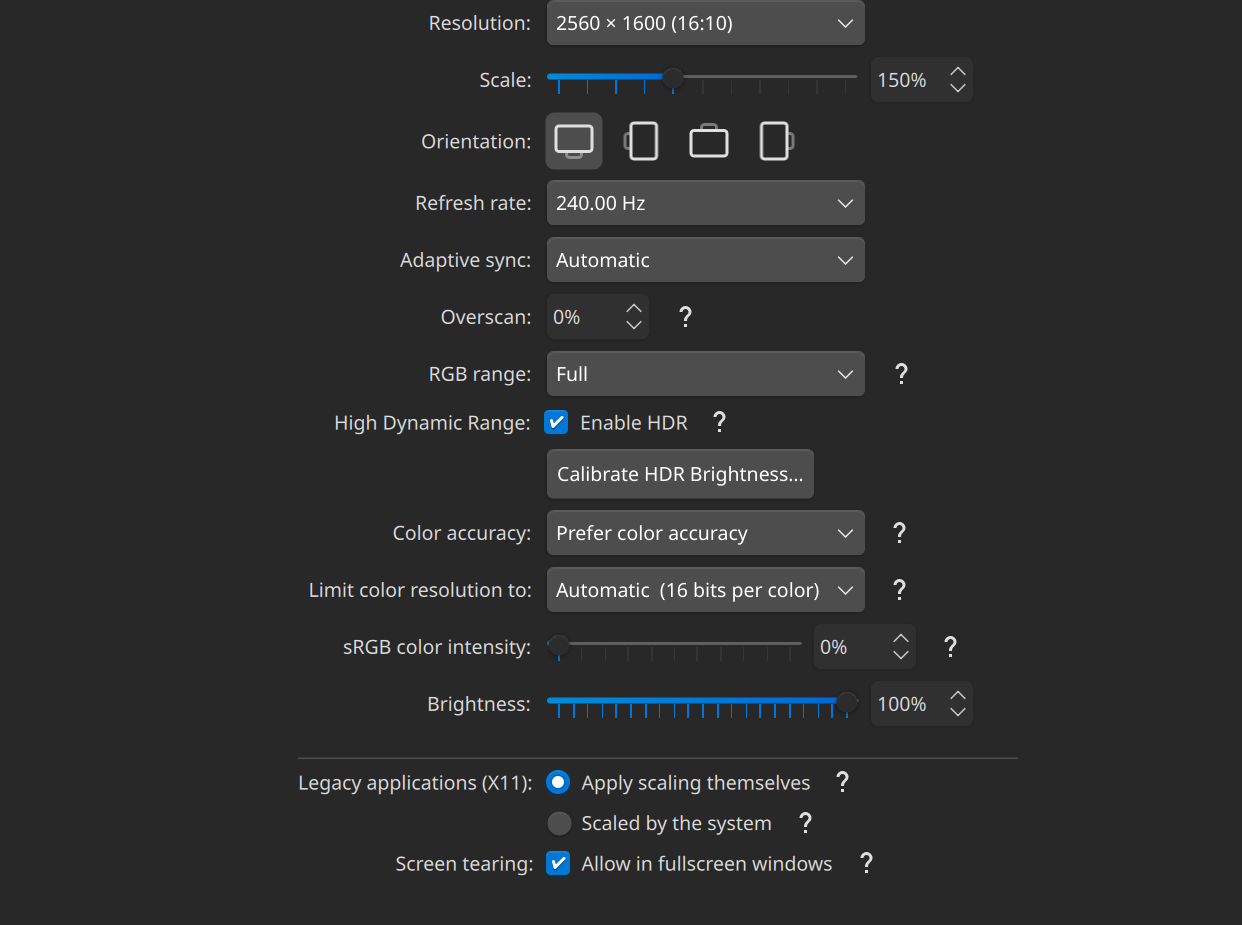Open help for RGB range
The height and width of the screenshot is (925, 1242).
(x=901, y=374)
